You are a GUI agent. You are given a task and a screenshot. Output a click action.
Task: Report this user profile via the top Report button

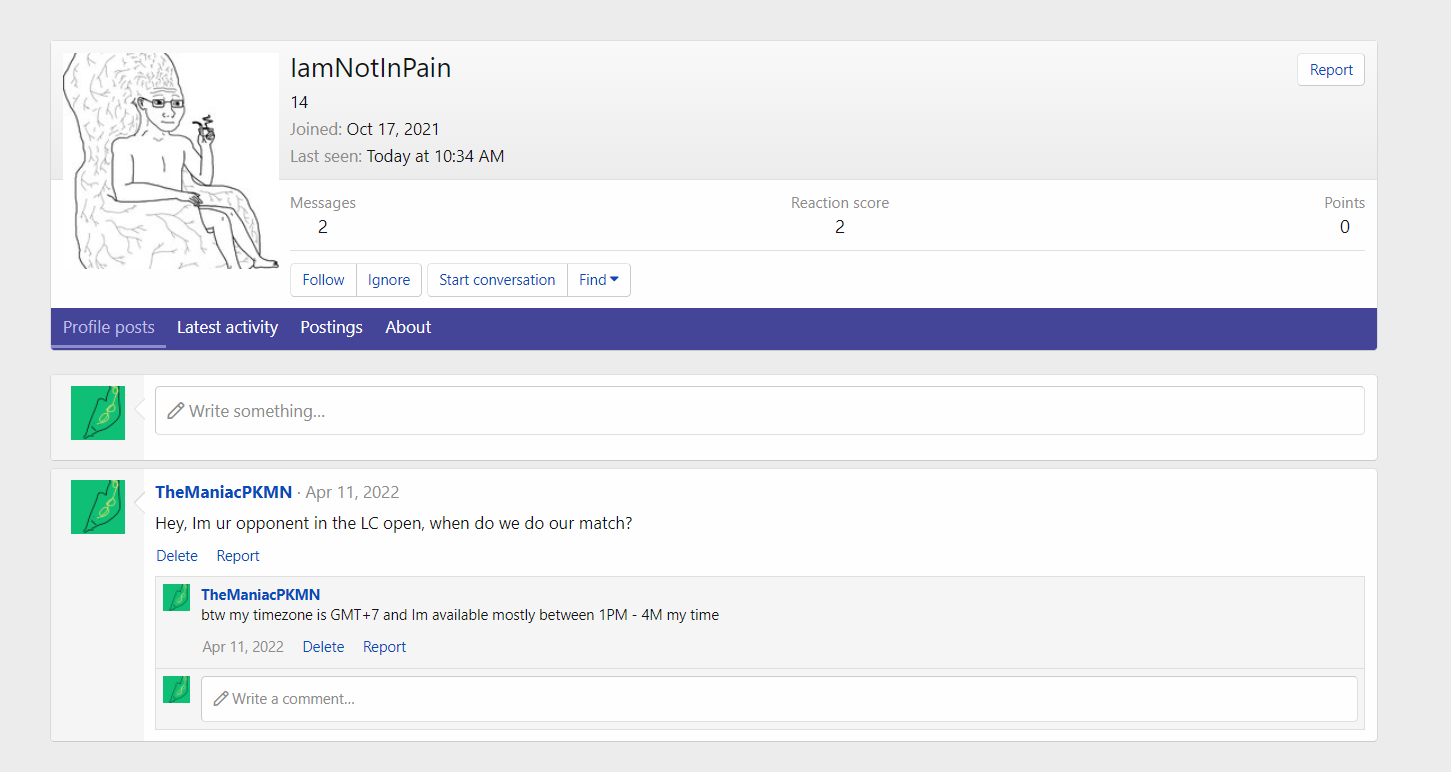1330,70
